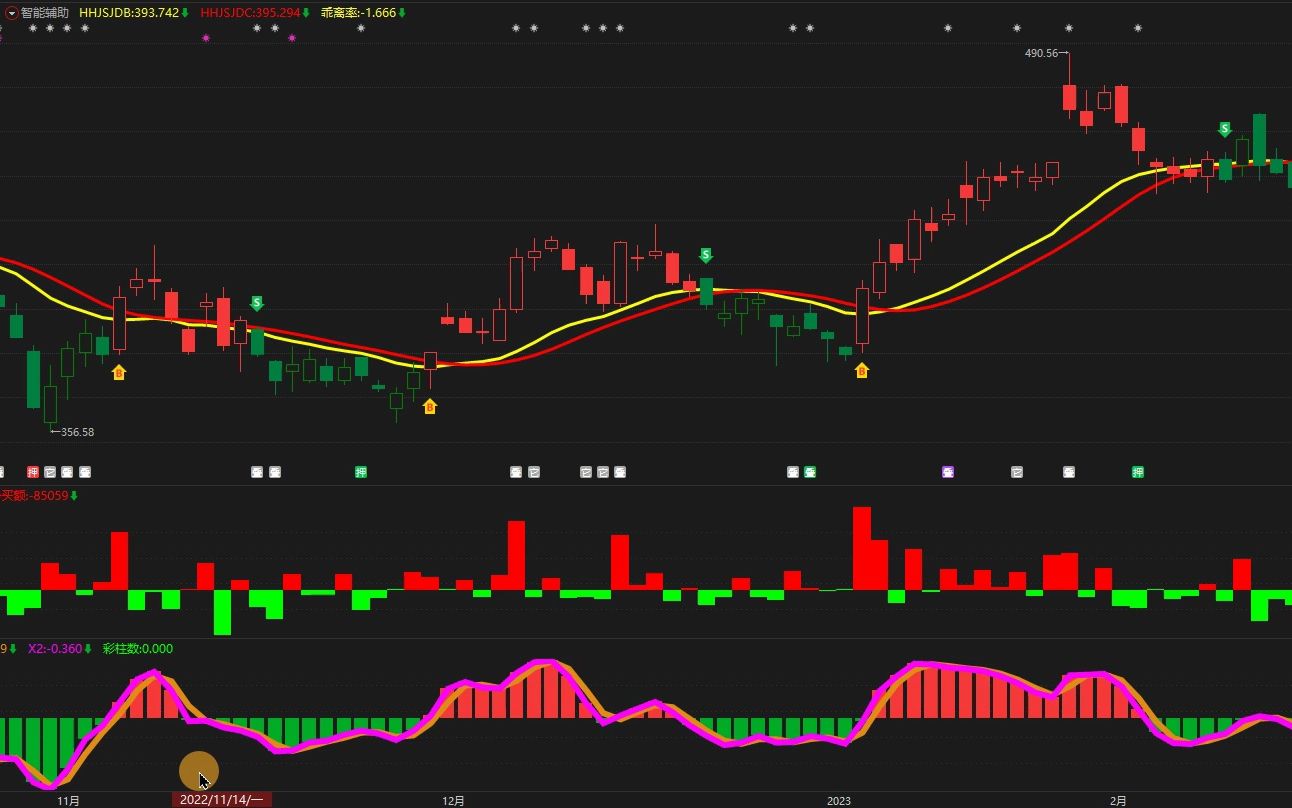The image size is (1292, 808).
Task: Click the 智能辅助 indicator name
Action: pyautogui.click(x=45, y=13)
